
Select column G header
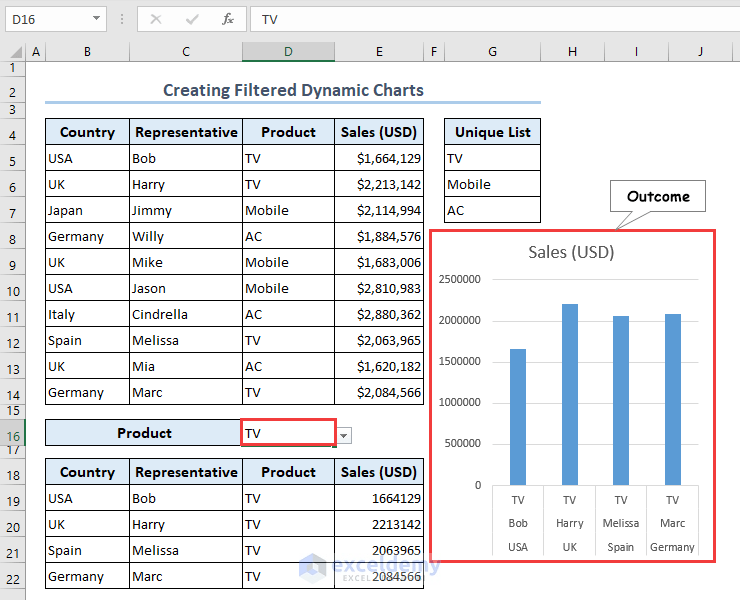(x=493, y=51)
